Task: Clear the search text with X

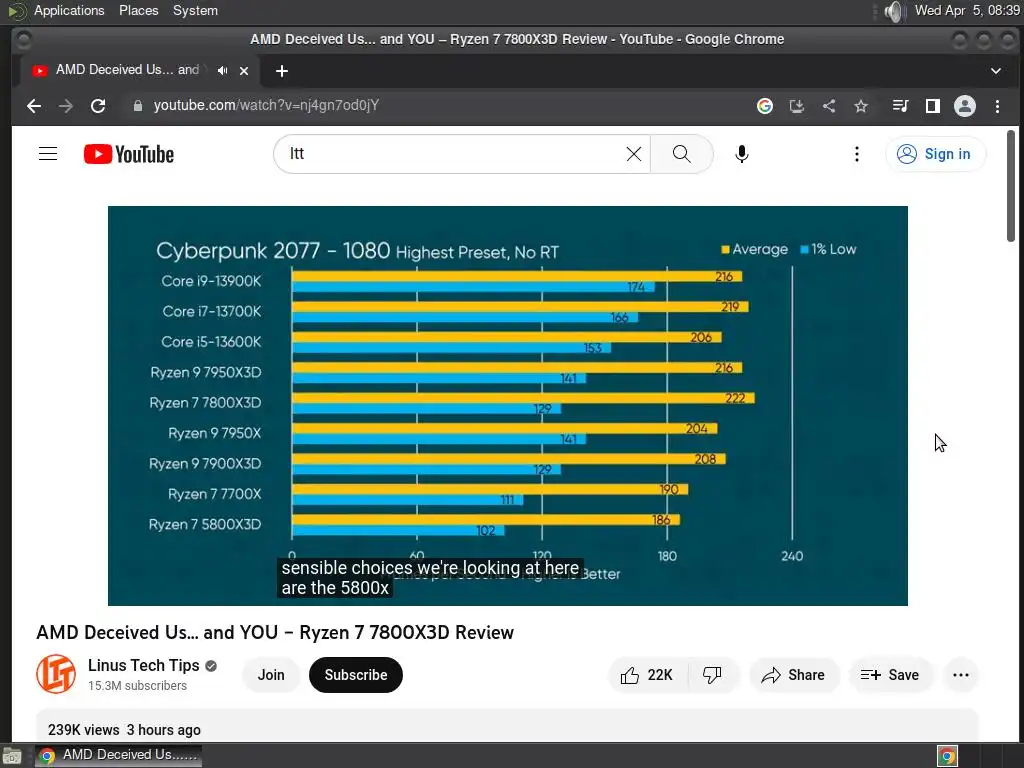Action: point(633,153)
